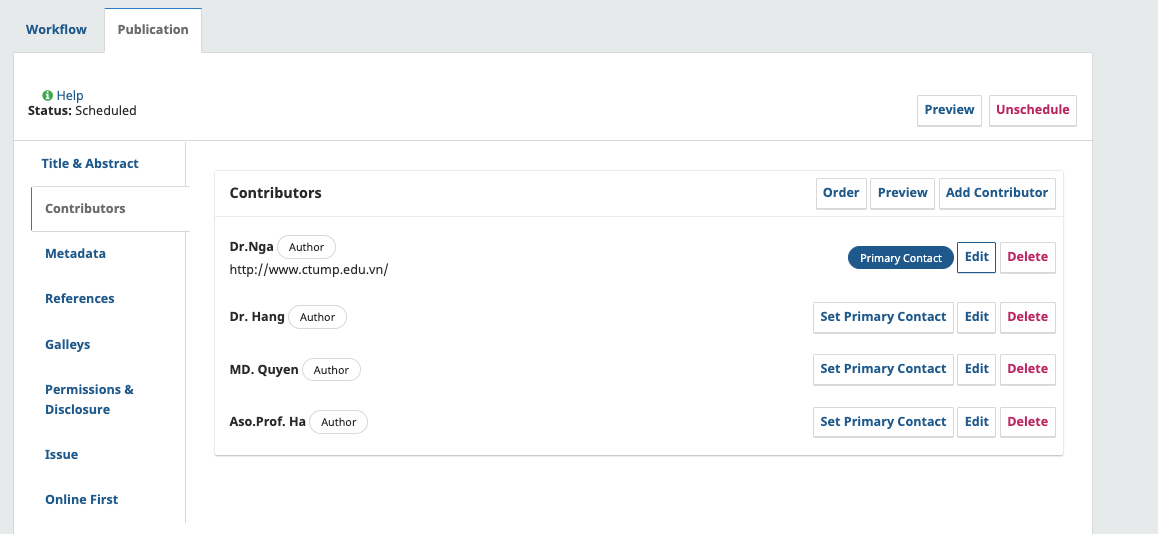Viewport: 1158px width, 534px height.
Task: Select the Online First section
Action: coord(81,500)
